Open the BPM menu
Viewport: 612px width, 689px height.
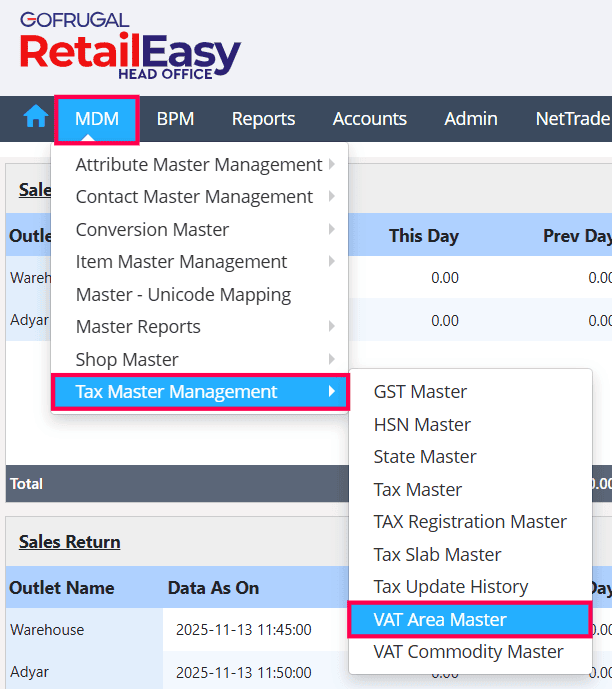click(x=175, y=119)
